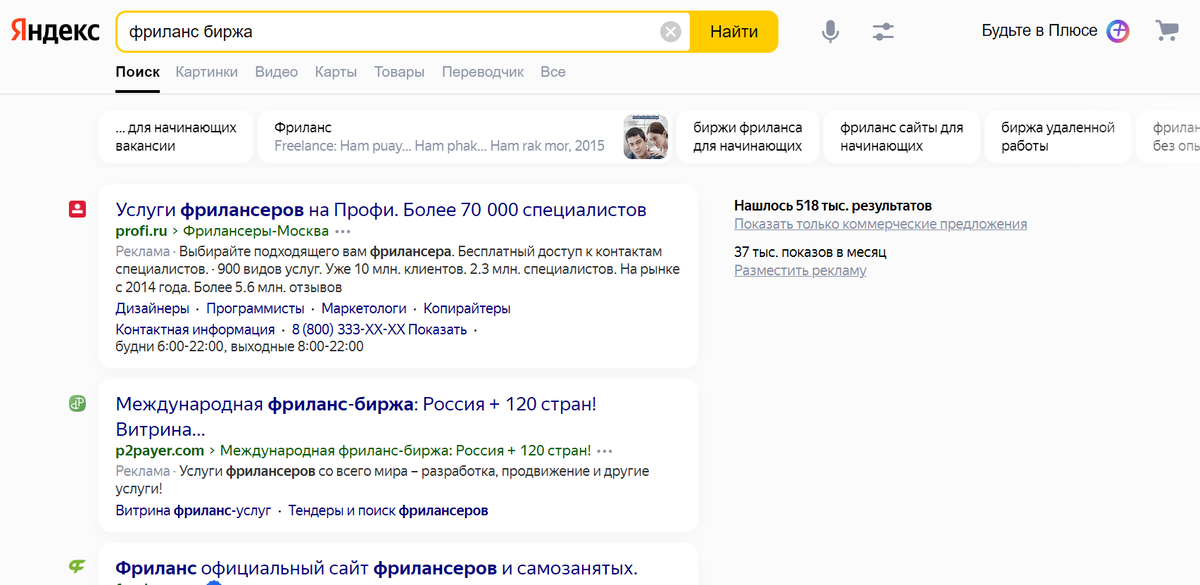
Task: Click the movie thumbnail in the Фриланс suggestion card
Action: pos(648,135)
